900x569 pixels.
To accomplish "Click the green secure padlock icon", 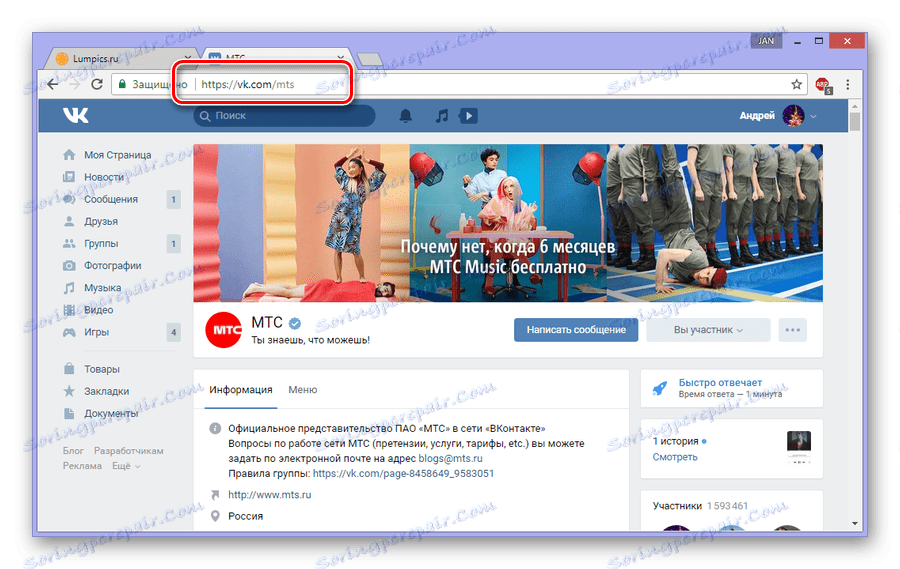I will pos(122,84).
